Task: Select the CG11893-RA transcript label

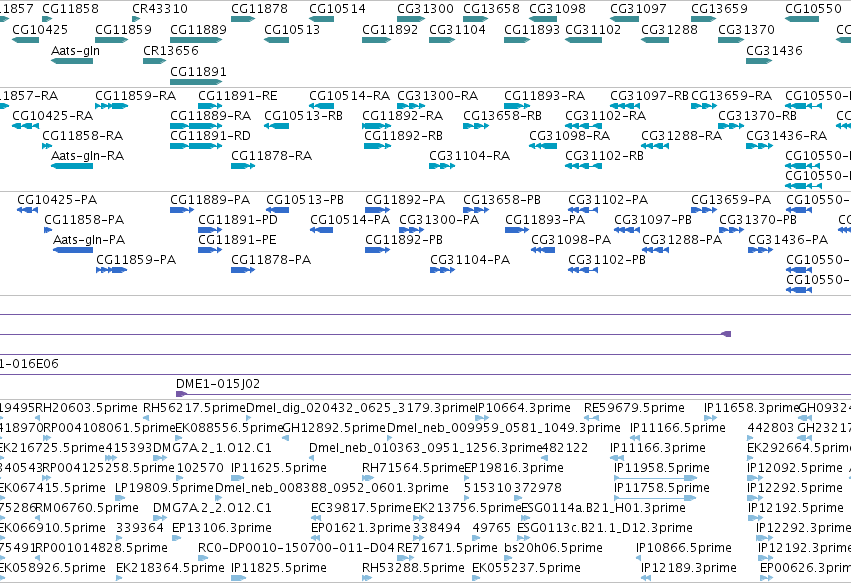Action: [544, 96]
